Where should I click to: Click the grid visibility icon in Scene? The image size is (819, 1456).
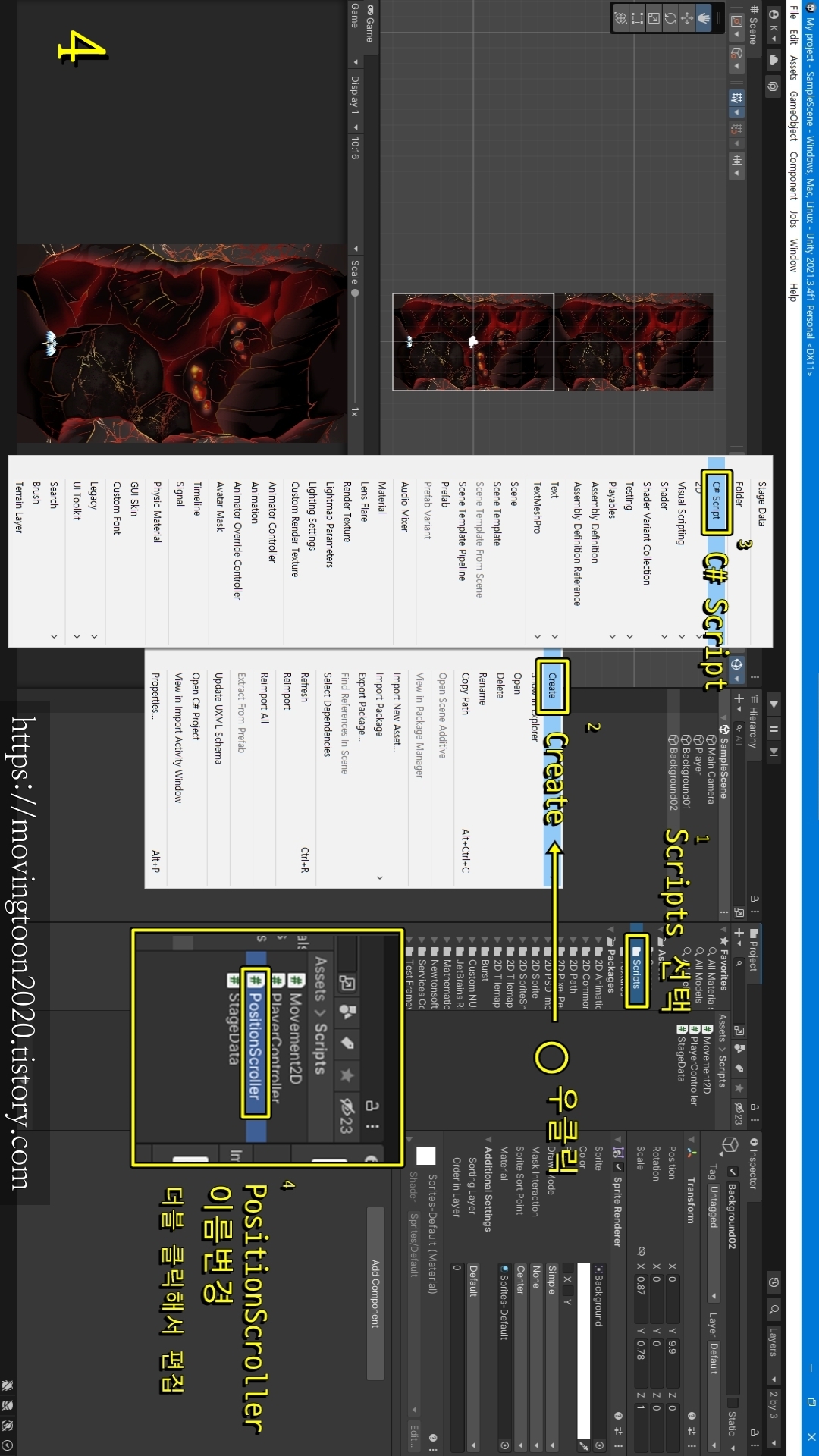tap(736, 98)
